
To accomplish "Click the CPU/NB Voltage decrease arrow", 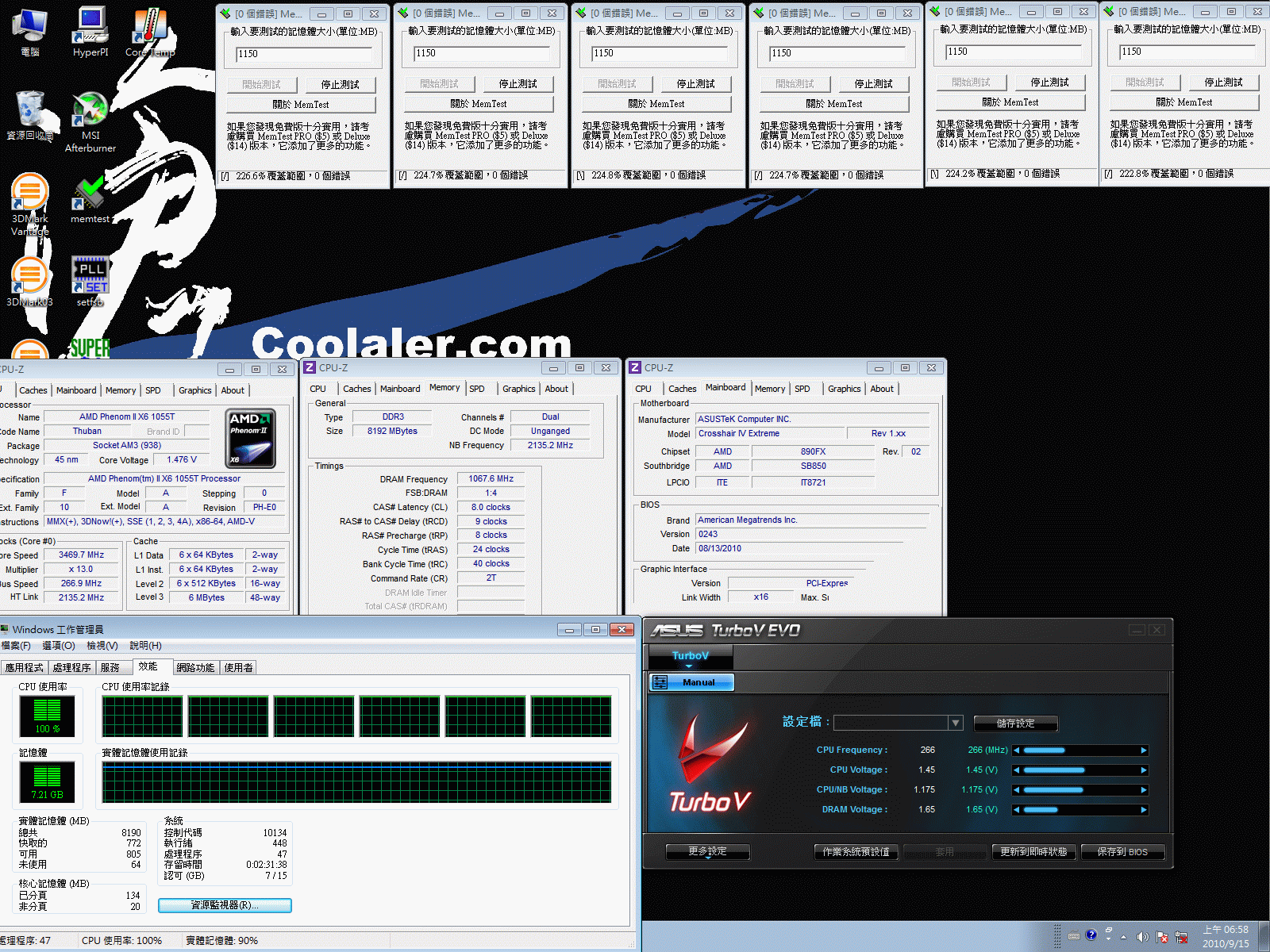I will pyautogui.click(x=1016, y=789).
